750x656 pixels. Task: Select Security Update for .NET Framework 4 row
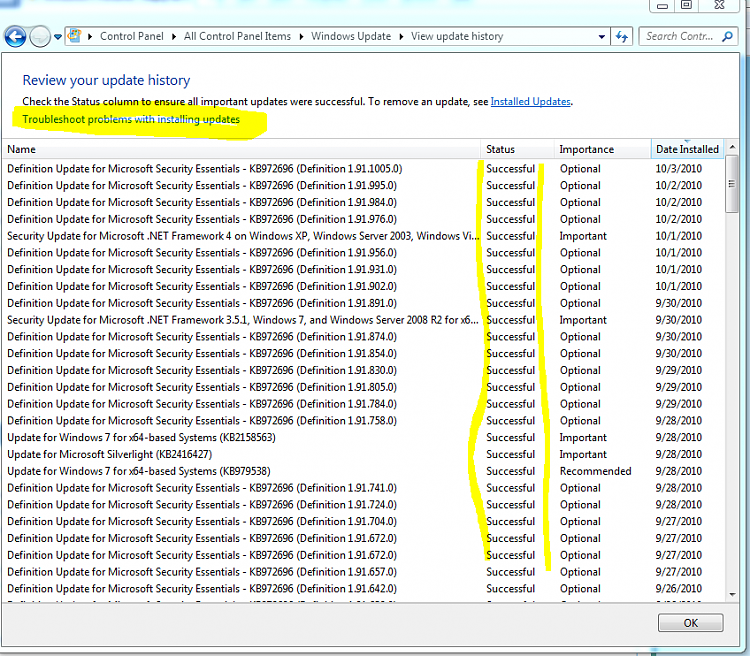coord(363,236)
